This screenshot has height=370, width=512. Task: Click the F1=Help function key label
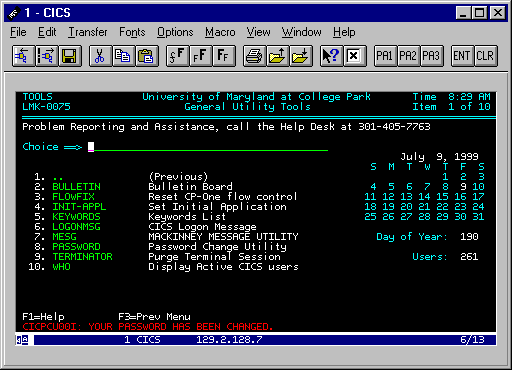[43, 317]
